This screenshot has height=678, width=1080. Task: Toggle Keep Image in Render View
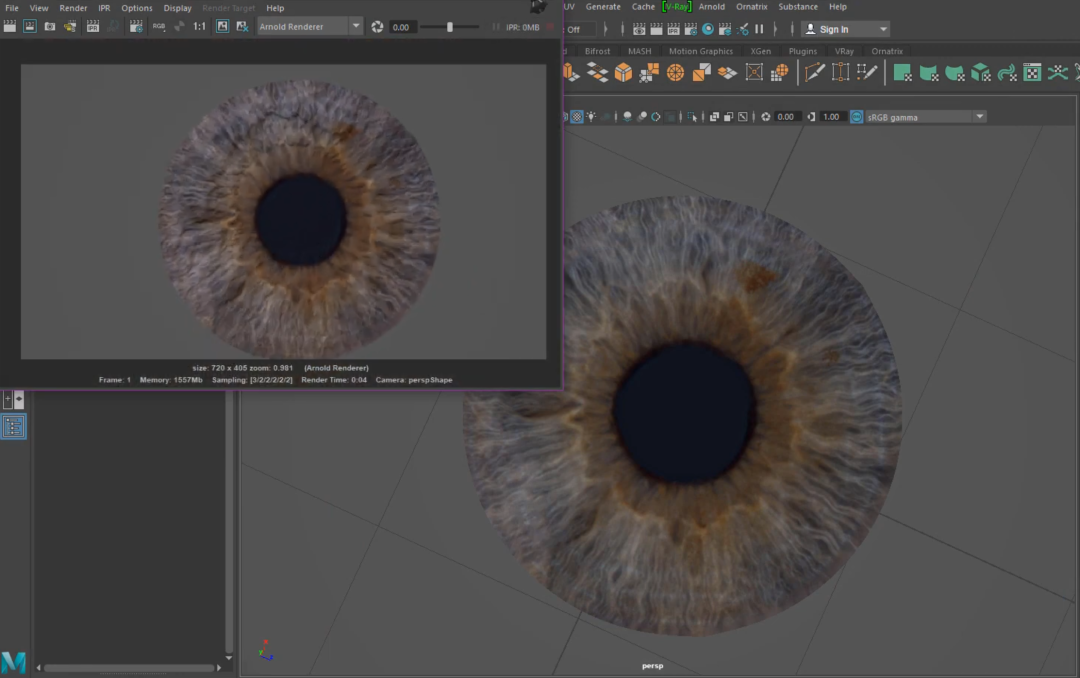click(x=222, y=27)
